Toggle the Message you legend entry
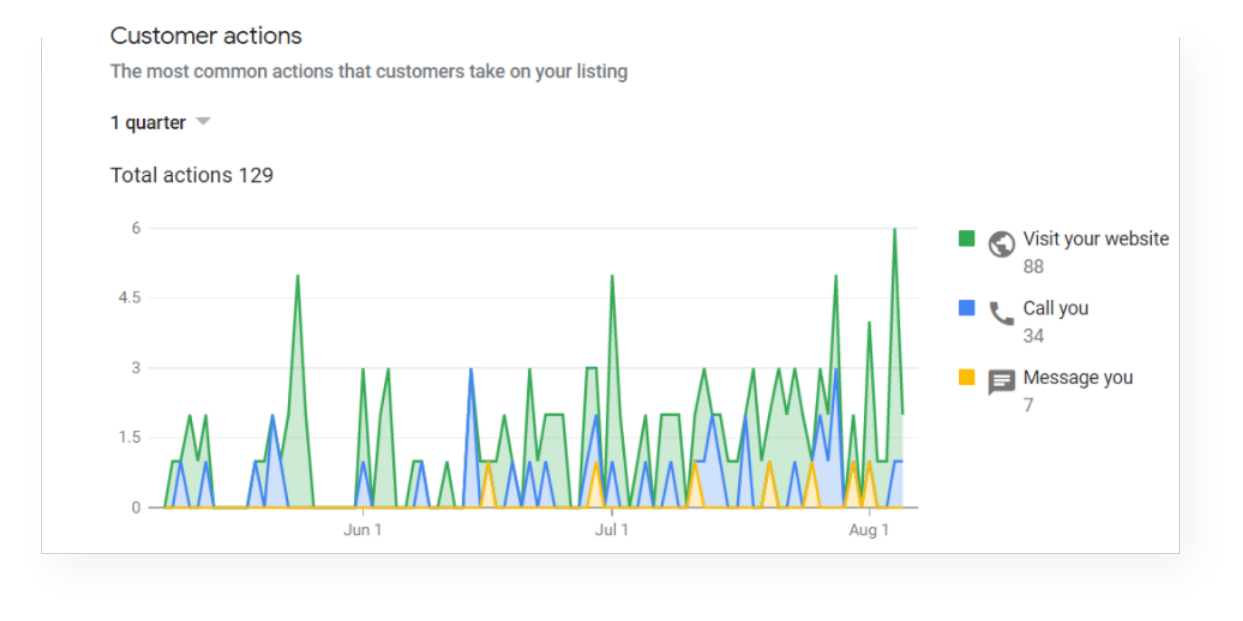1243x621 pixels. click(x=1078, y=378)
